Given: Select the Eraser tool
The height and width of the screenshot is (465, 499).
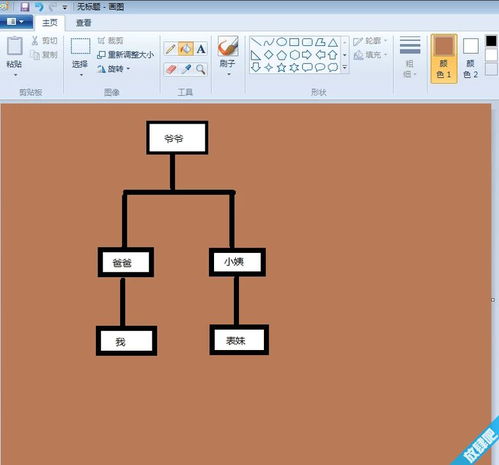Looking at the screenshot, I should click(x=171, y=70).
